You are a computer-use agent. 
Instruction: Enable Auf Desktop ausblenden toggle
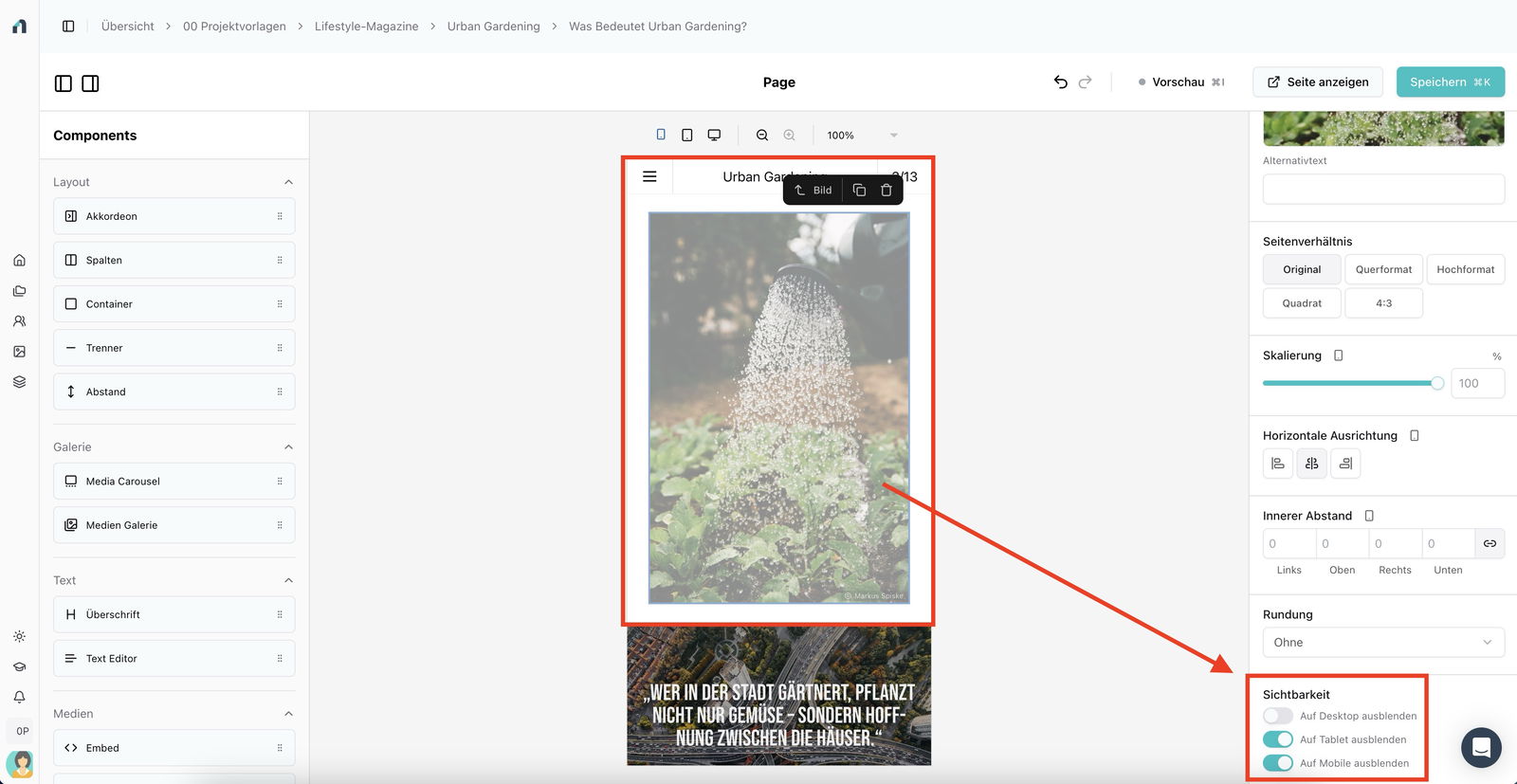point(1277,716)
